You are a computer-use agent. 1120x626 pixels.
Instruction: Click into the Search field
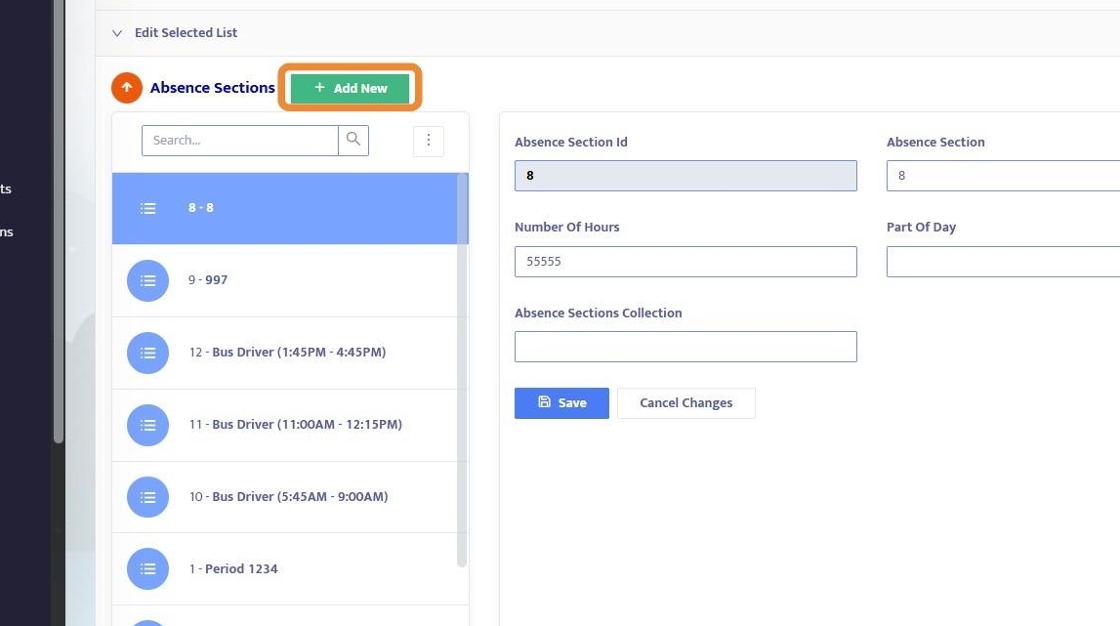click(240, 140)
